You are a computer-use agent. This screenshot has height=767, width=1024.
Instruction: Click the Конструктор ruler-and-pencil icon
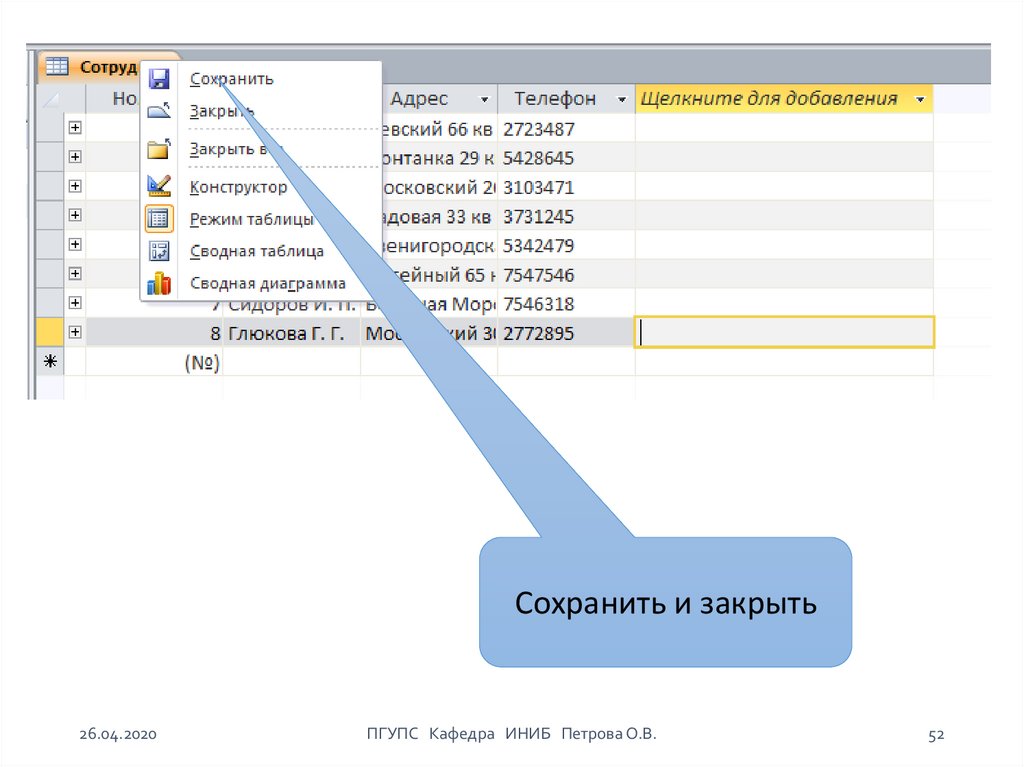(159, 186)
